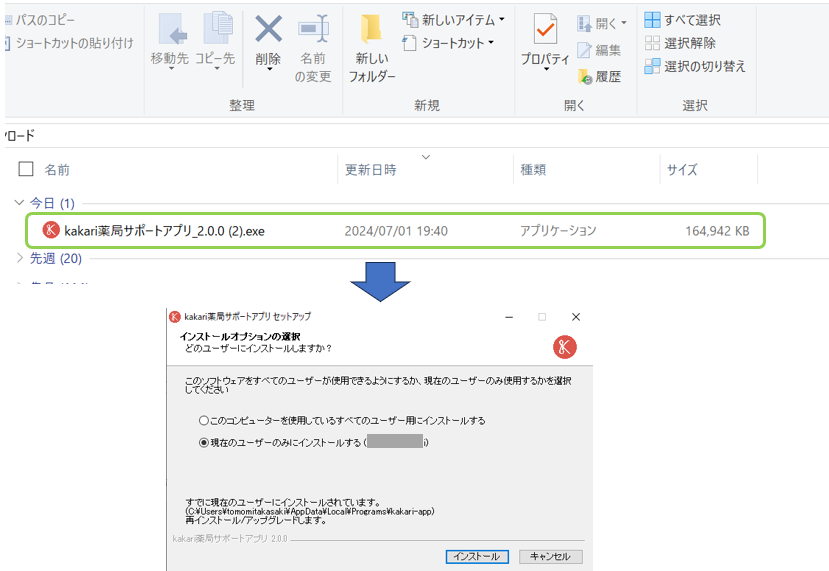The width and height of the screenshot is (829, 571).
Task: Close the kakari setup dialog
Action: click(576, 317)
